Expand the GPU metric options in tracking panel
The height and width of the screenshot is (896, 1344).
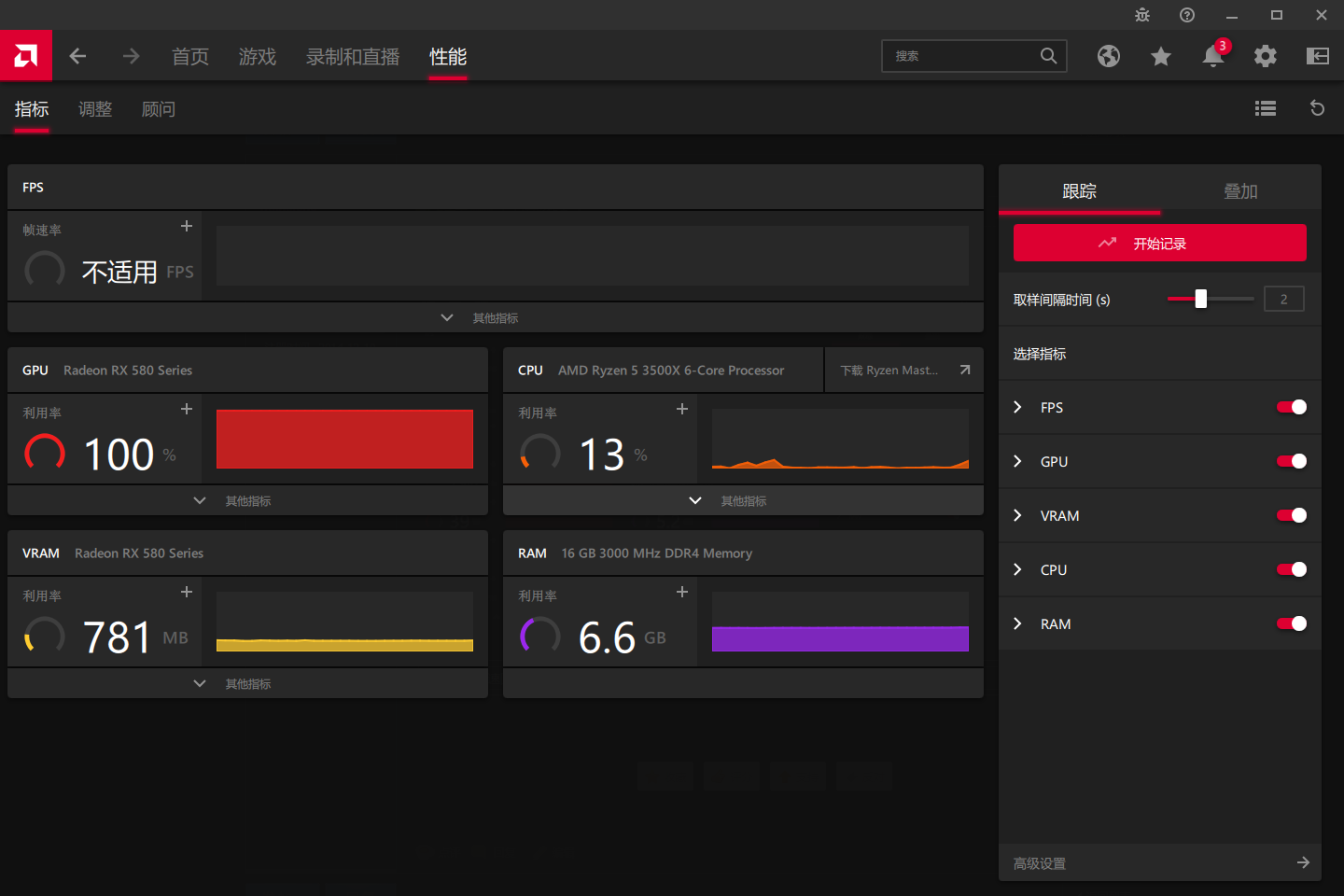(1018, 461)
